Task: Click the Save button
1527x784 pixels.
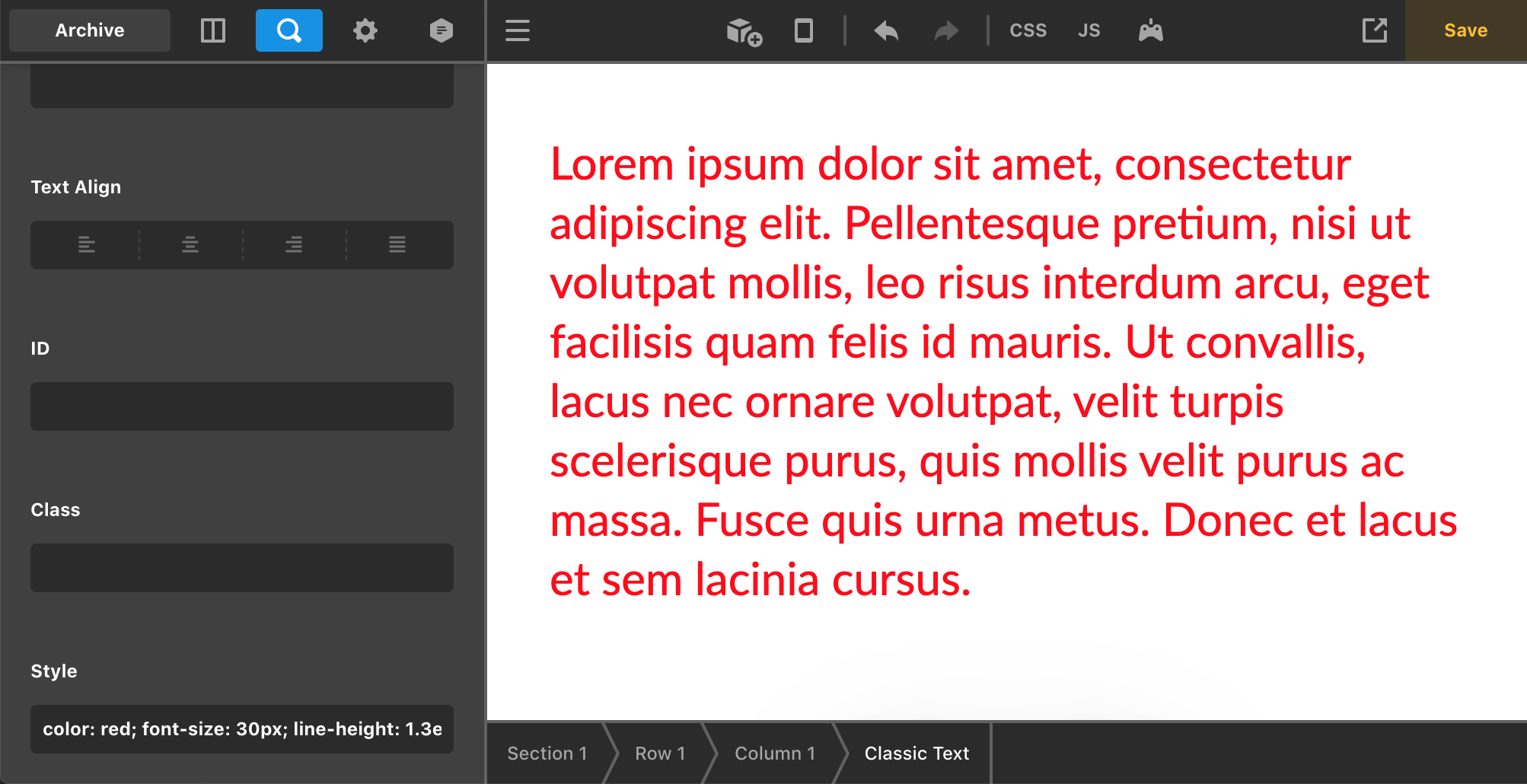Action: click(x=1466, y=30)
